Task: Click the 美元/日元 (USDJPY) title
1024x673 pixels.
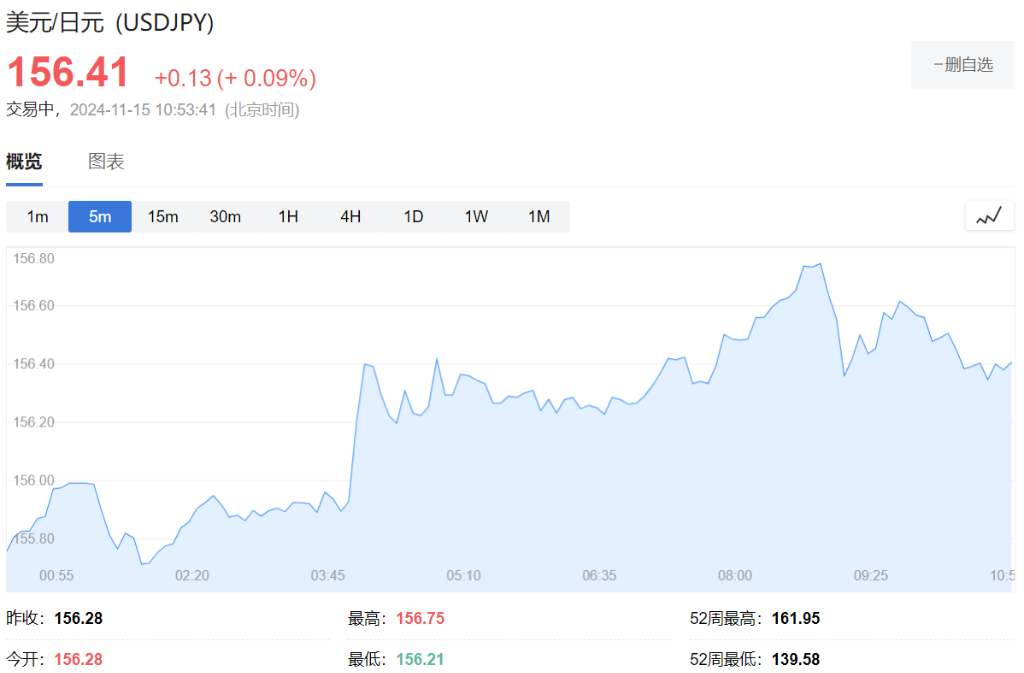Action: [x=110, y=21]
